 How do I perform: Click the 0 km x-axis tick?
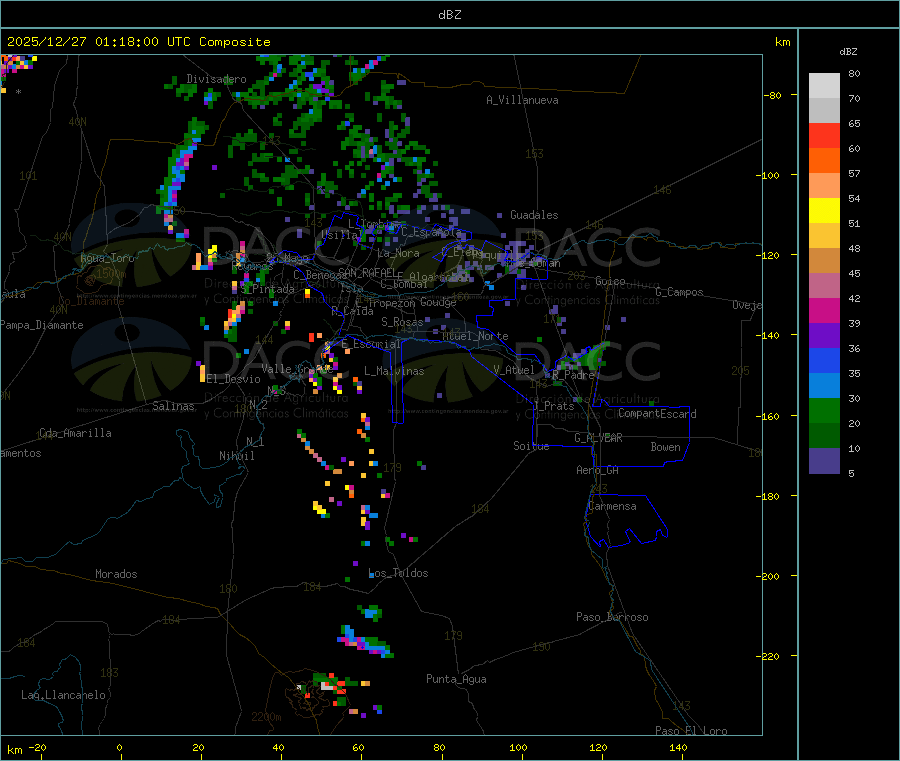click(x=119, y=747)
